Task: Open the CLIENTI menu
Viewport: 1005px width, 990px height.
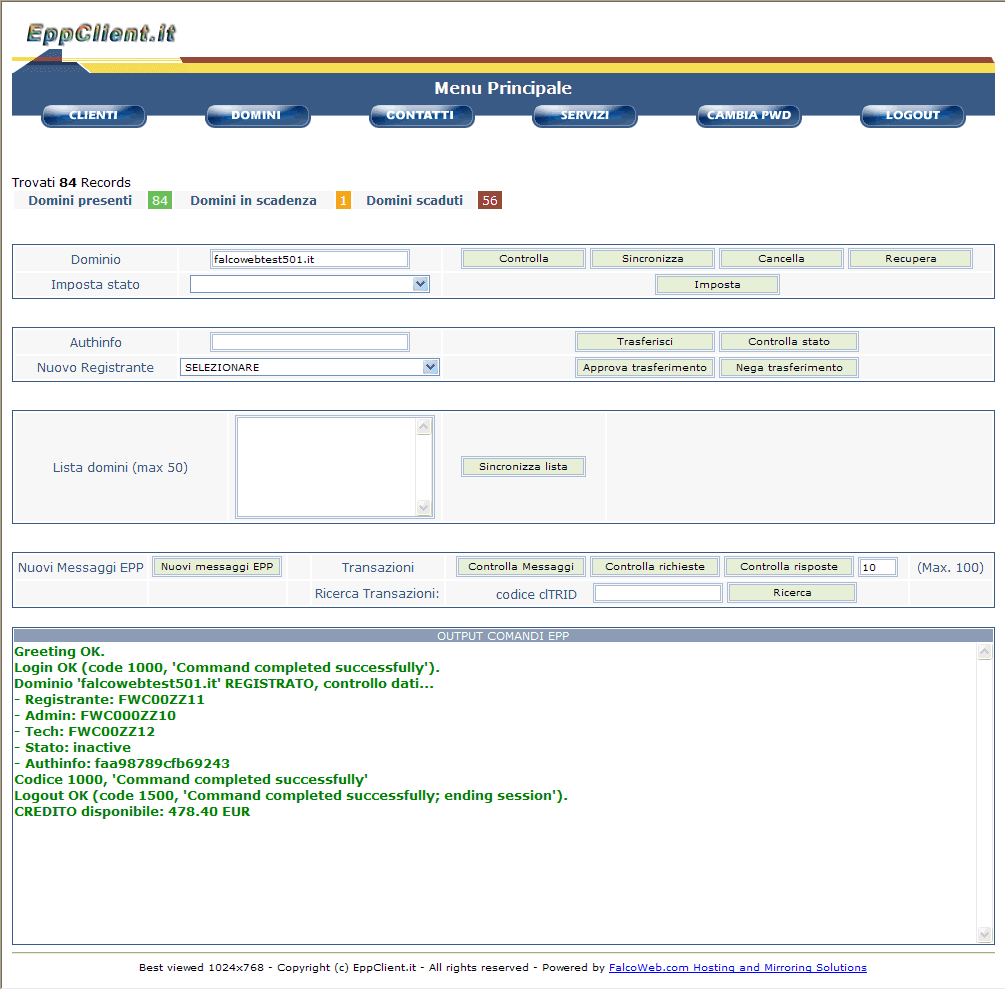Action: point(94,116)
